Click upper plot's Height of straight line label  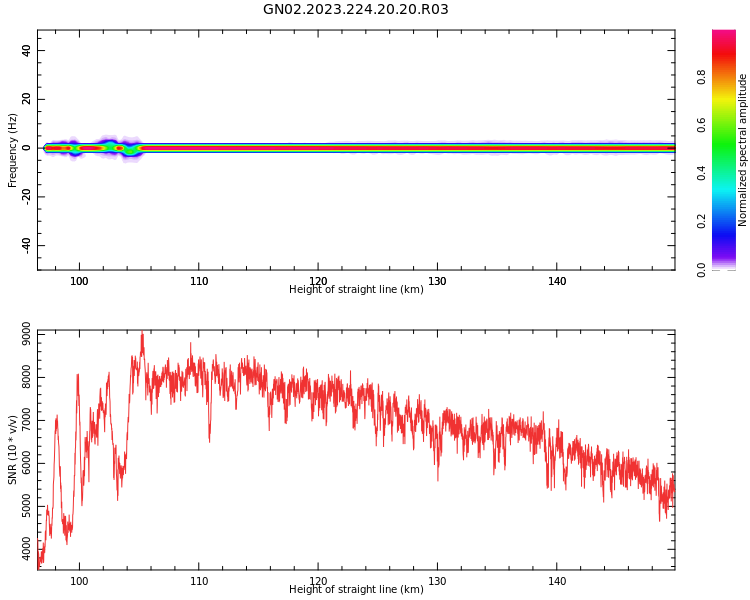(x=356, y=289)
